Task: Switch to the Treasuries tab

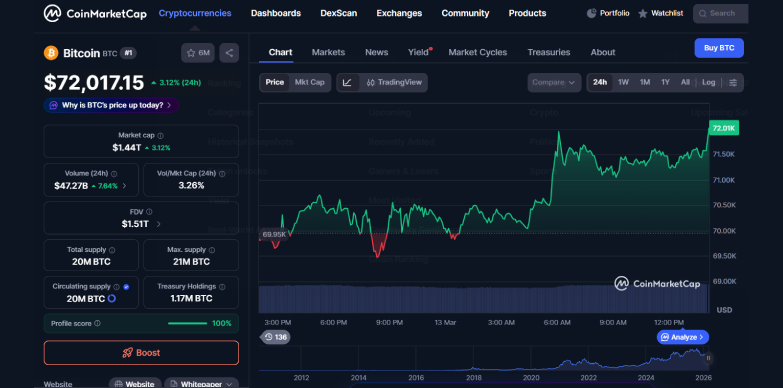Action: tap(549, 52)
